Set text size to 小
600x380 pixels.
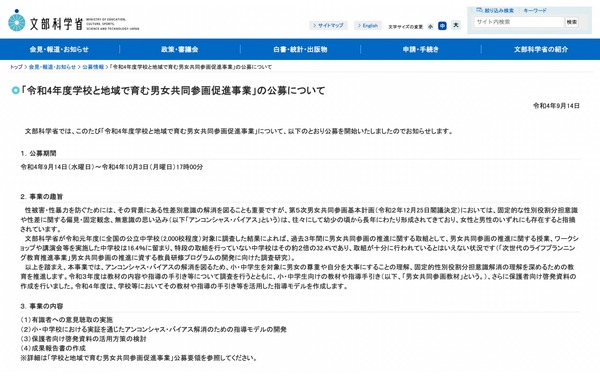pos(430,26)
